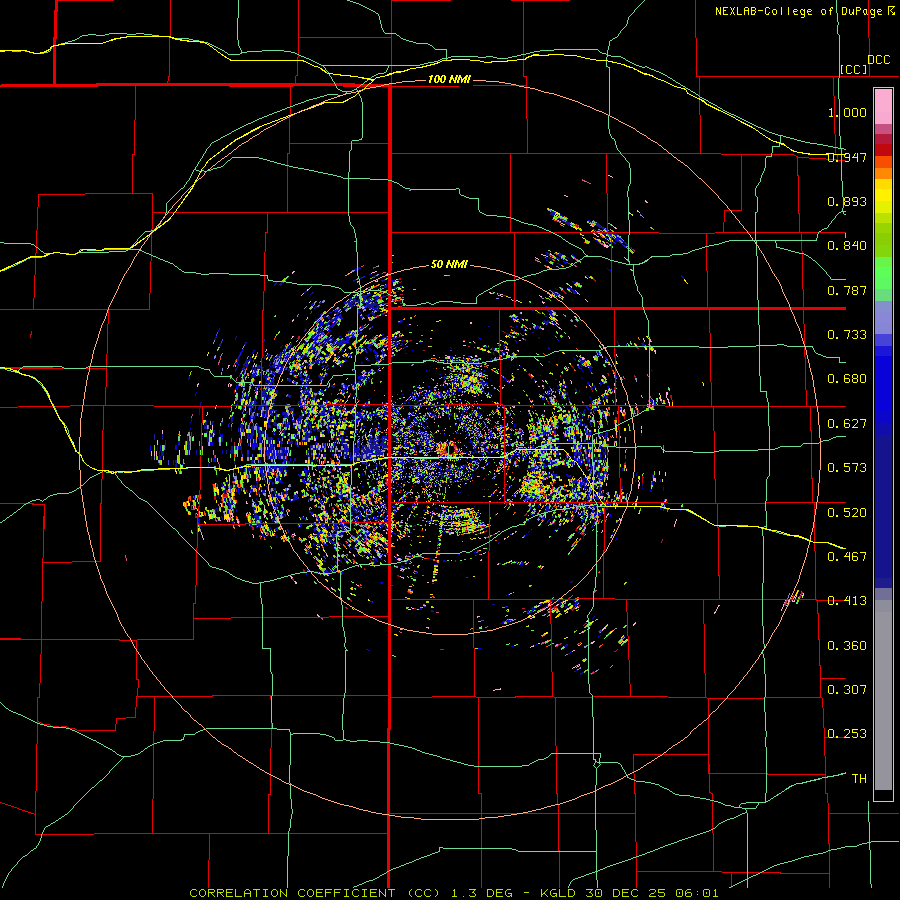Click the 0.627 scale value

(847, 424)
